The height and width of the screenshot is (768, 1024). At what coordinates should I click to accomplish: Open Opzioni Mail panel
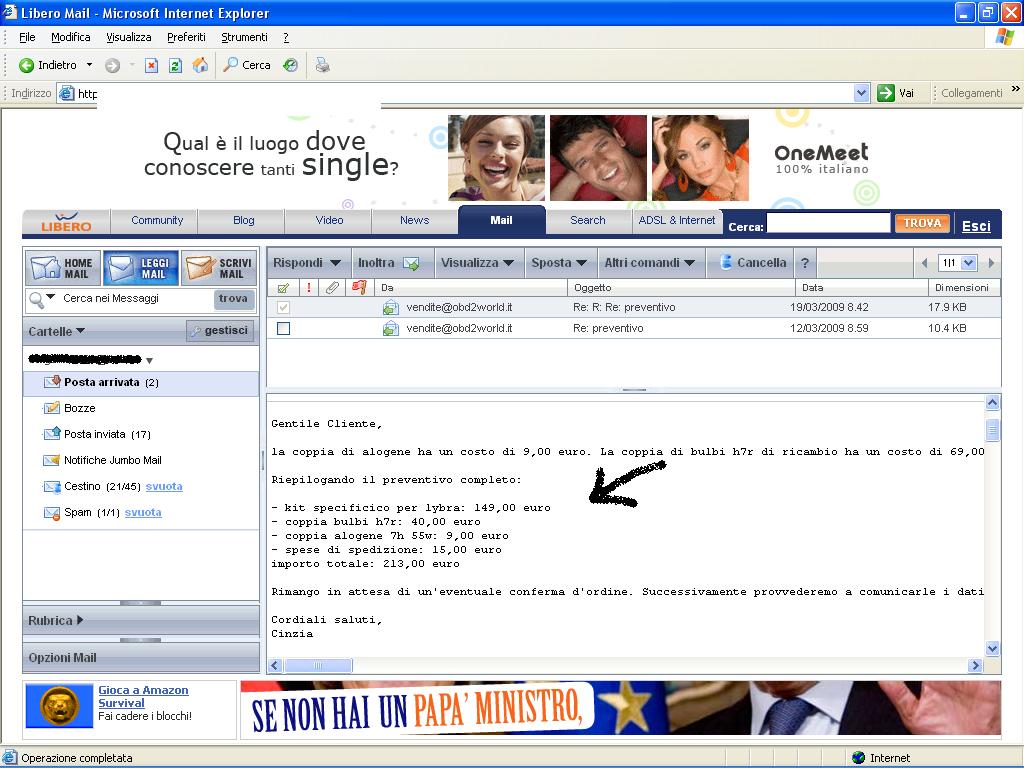tap(141, 658)
